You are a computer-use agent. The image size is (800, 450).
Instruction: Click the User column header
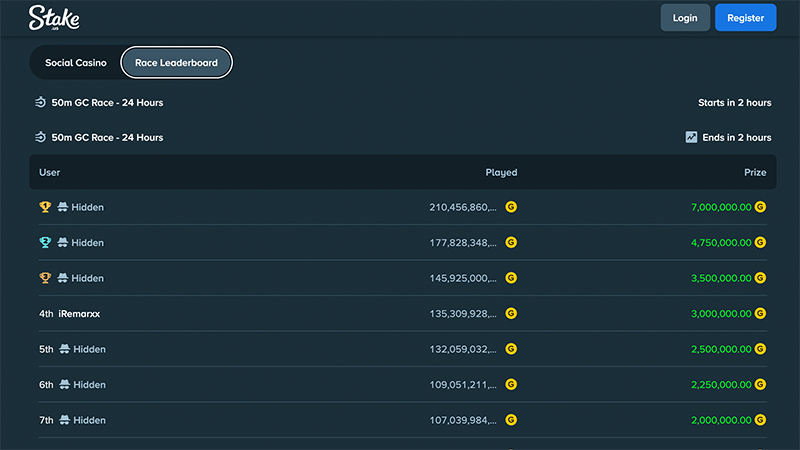click(49, 172)
